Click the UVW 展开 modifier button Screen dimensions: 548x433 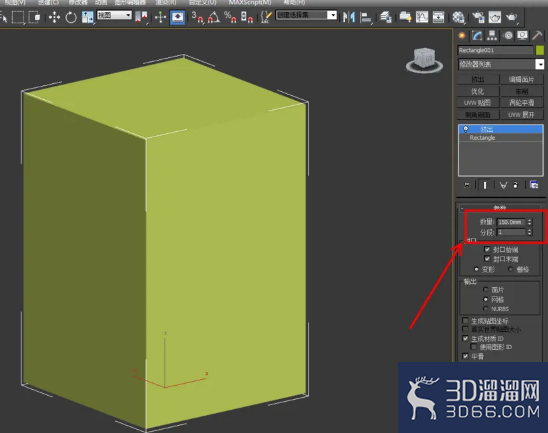pos(521,115)
